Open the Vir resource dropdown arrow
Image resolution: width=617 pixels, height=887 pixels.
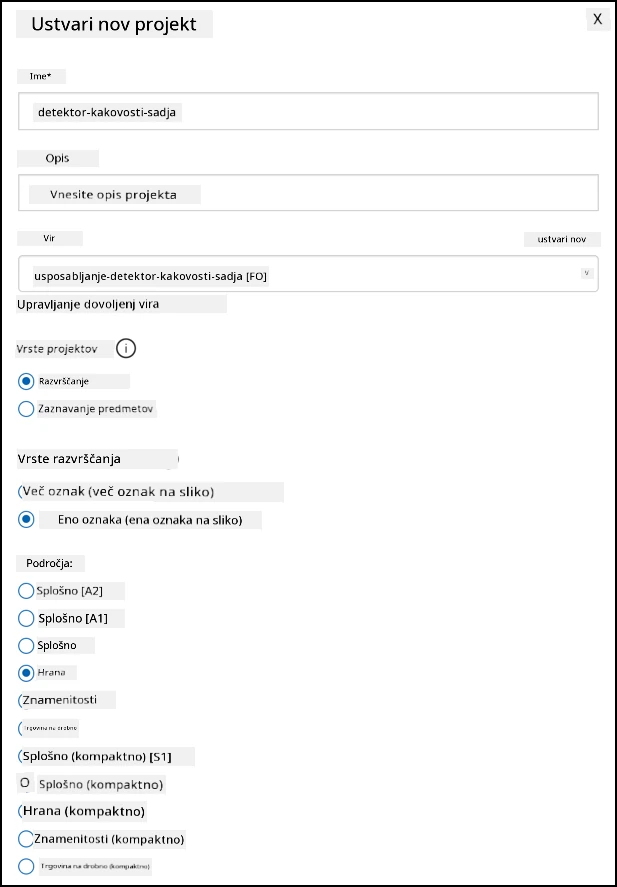click(586, 273)
